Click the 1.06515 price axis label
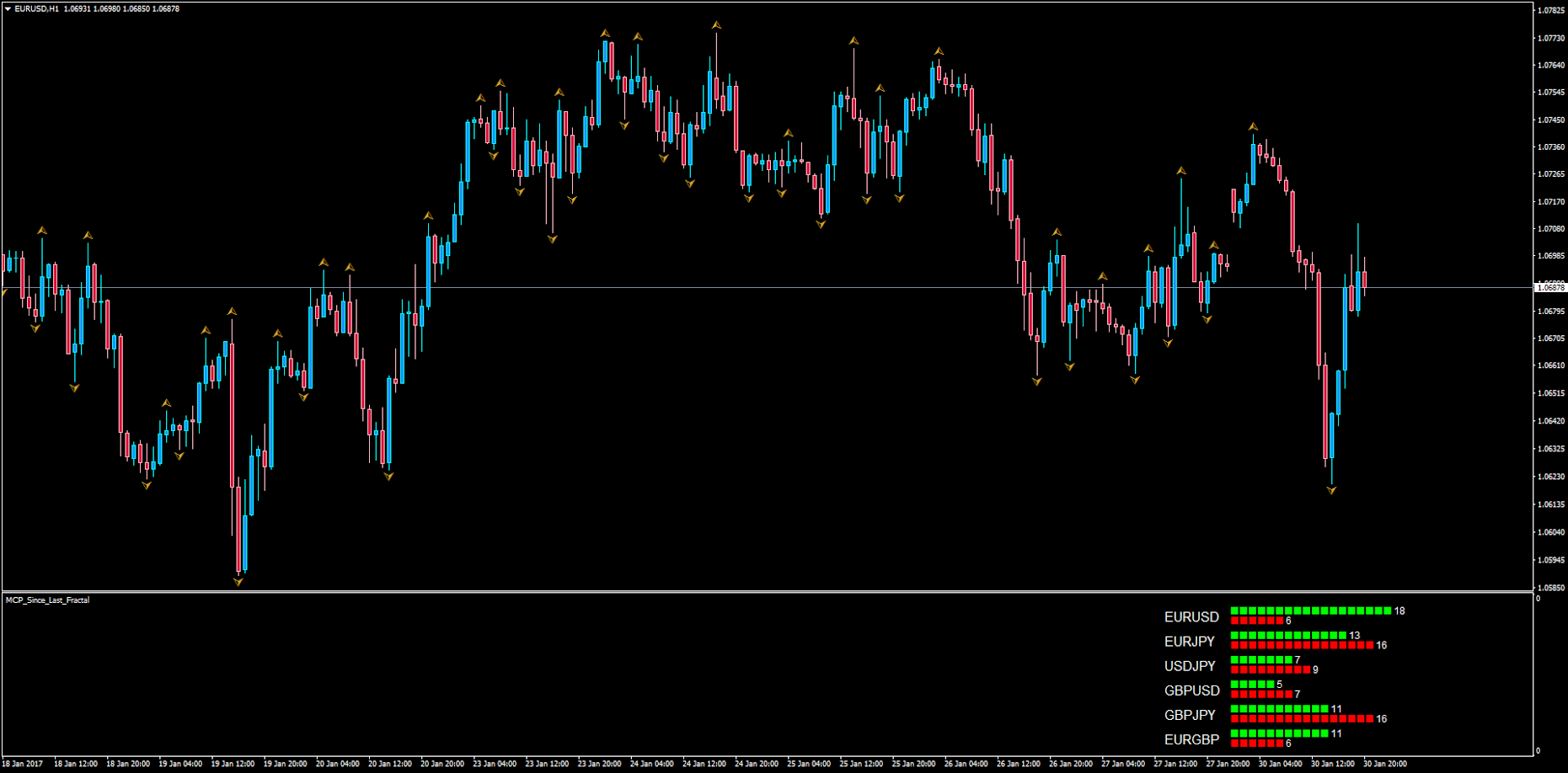The width and height of the screenshot is (1568, 773). tap(1551, 393)
